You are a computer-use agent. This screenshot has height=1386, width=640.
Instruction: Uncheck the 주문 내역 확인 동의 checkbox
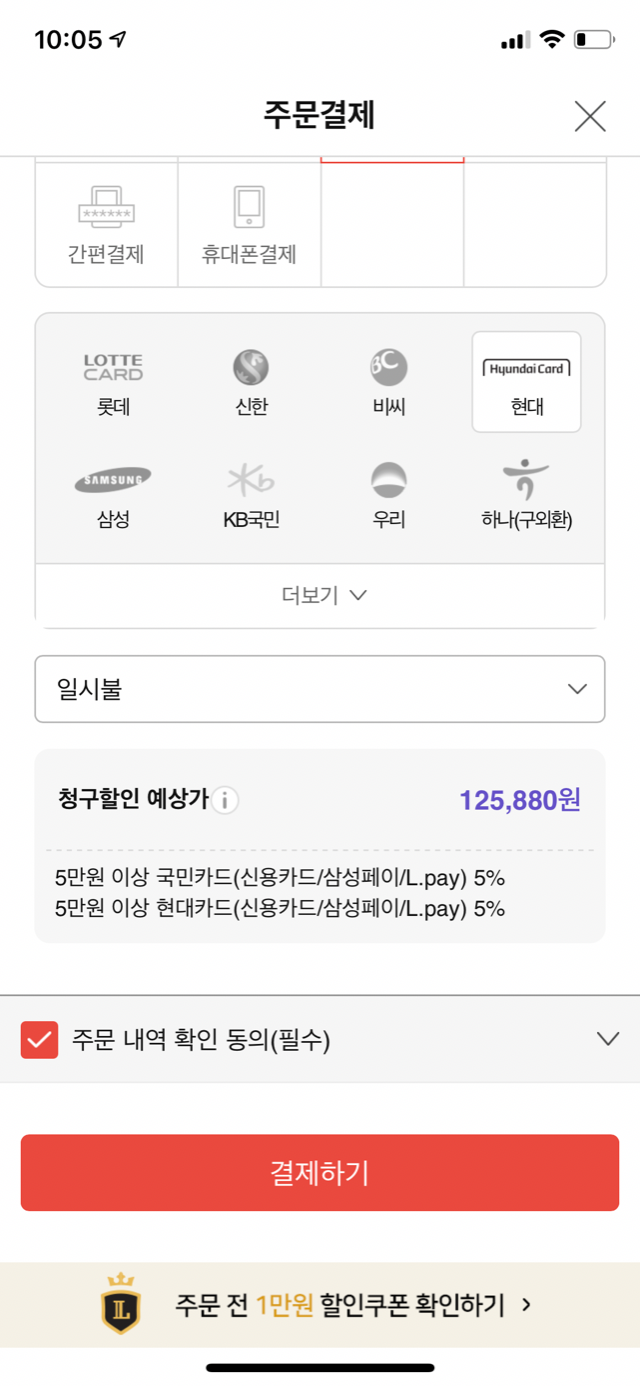(x=40, y=1040)
